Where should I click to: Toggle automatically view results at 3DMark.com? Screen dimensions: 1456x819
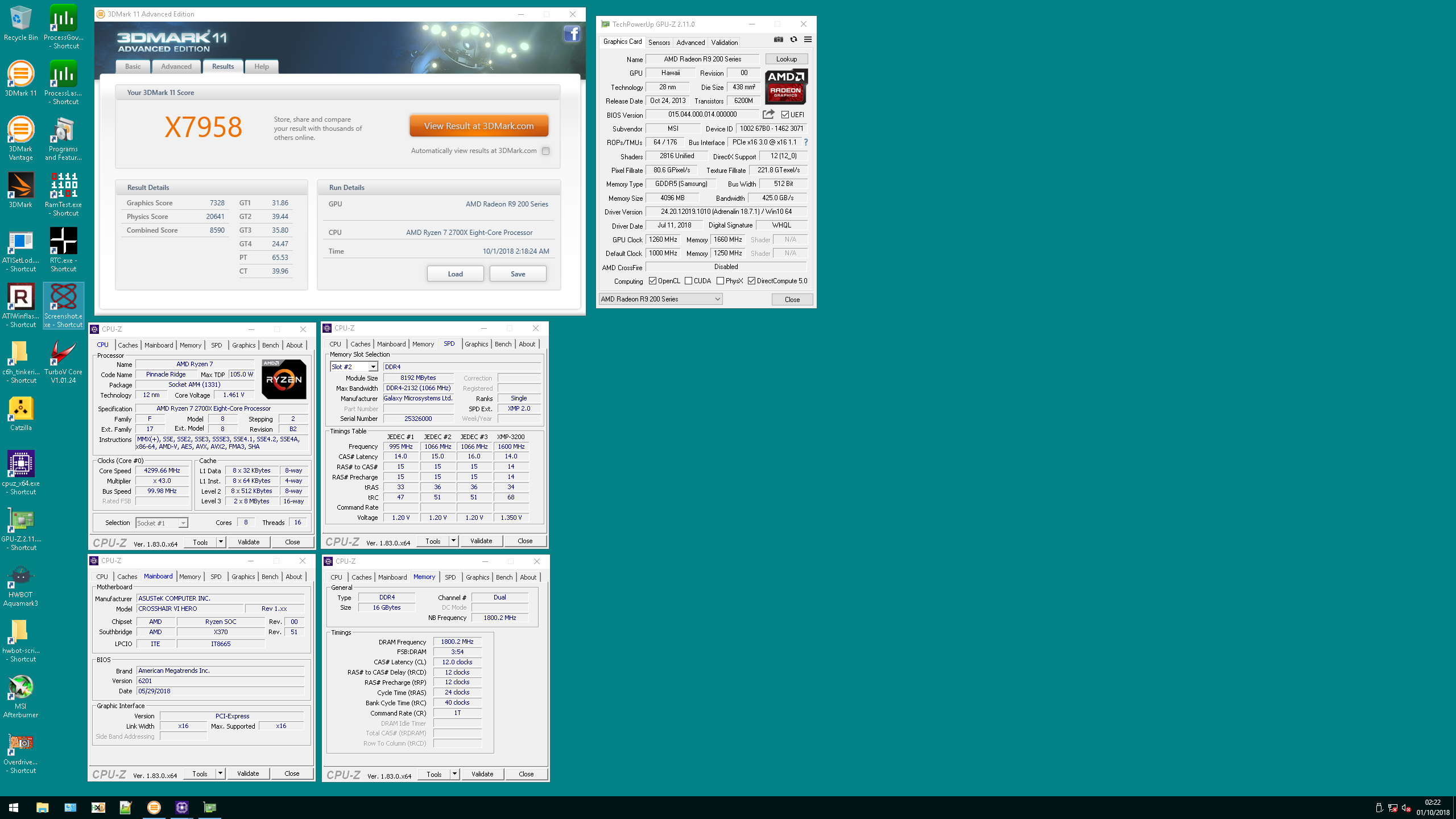[546, 151]
